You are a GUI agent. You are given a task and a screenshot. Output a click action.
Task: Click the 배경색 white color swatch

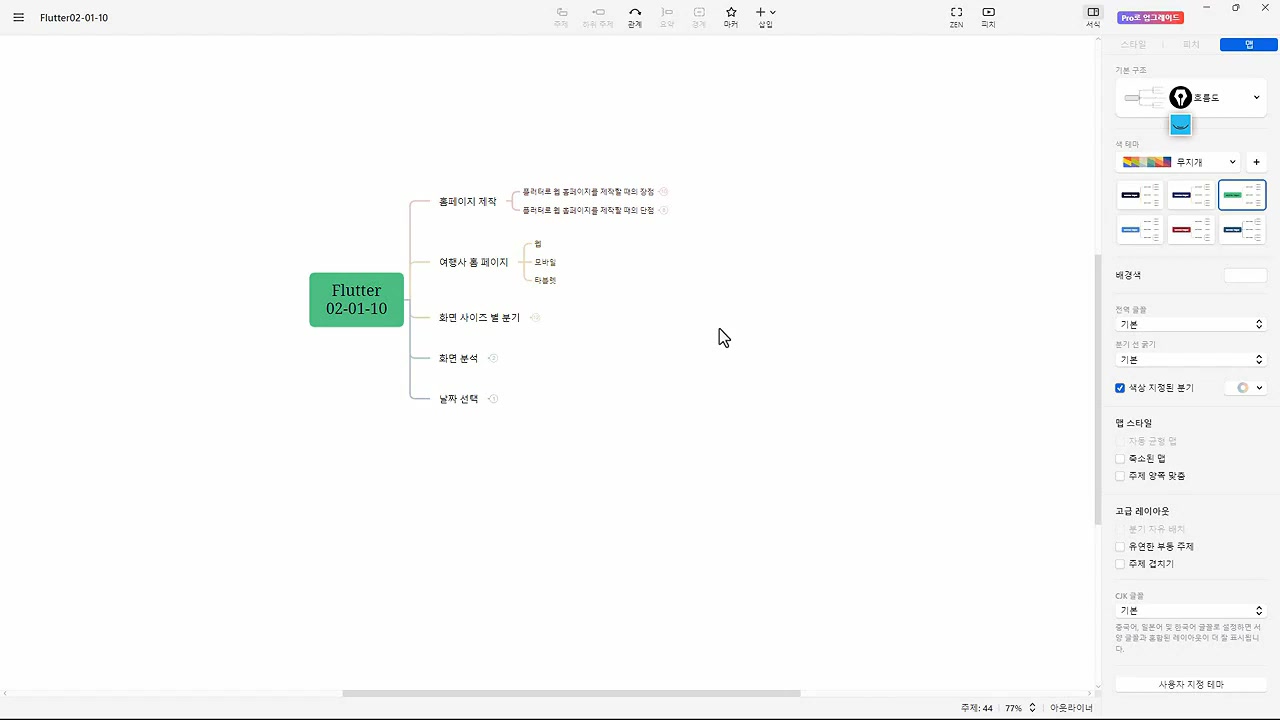click(1245, 275)
